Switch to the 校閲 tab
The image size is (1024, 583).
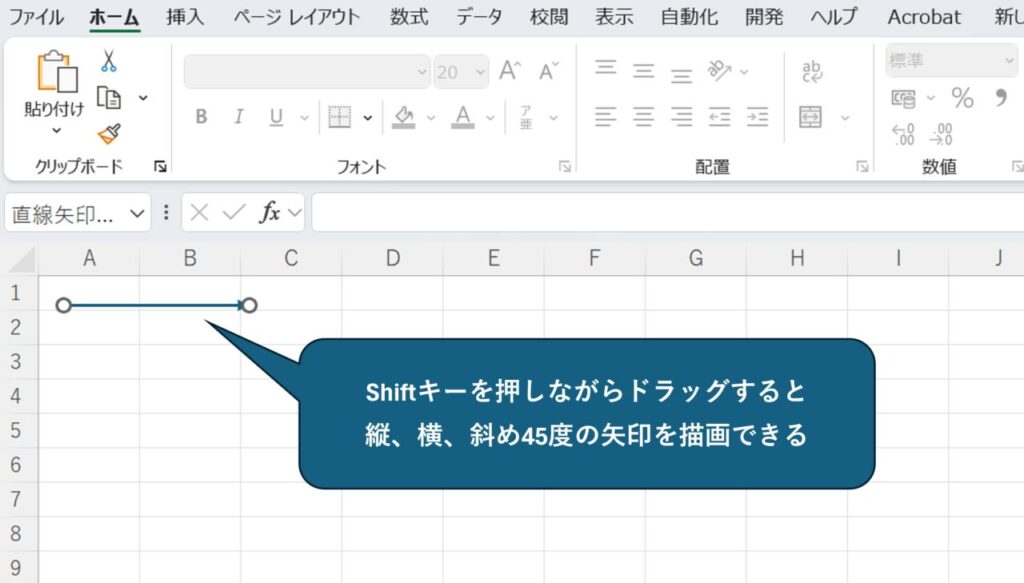pos(549,16)
